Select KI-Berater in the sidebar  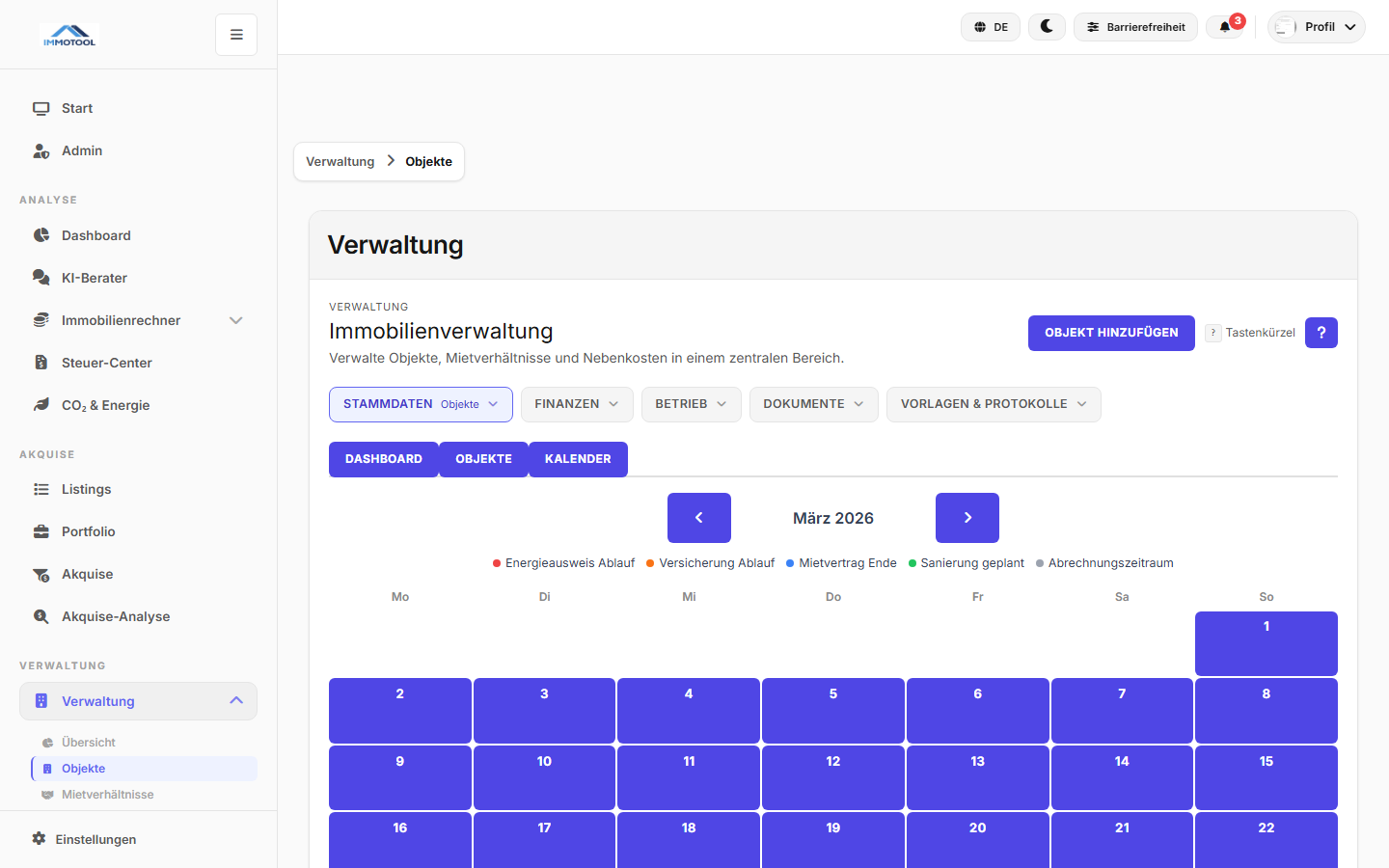pyautogui.click(x=93, y=278)
